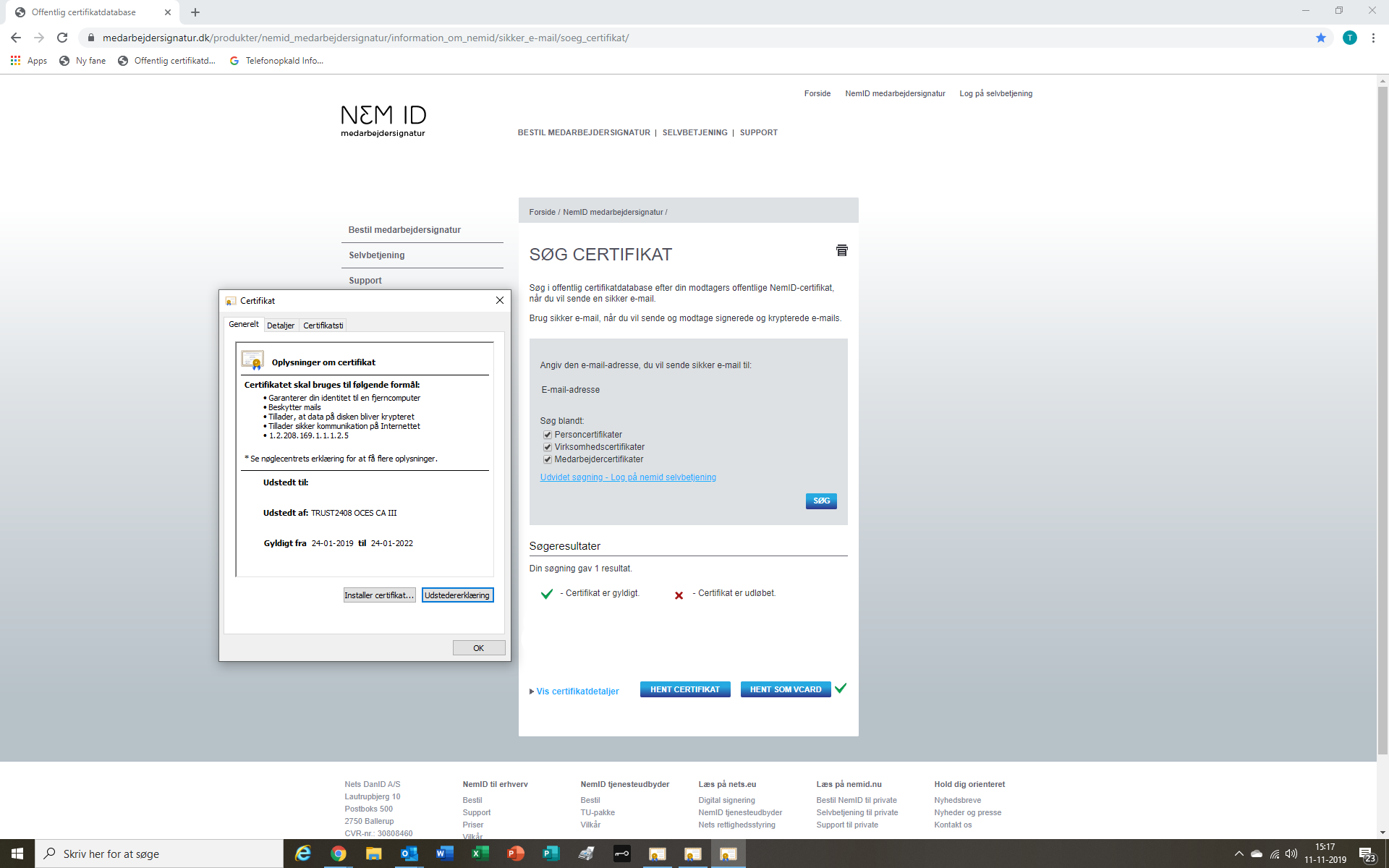This screenshot has width=1389, height=868.
Task: Open the new tab plus button
Action: pyautogui.click(x=195, y=12)
